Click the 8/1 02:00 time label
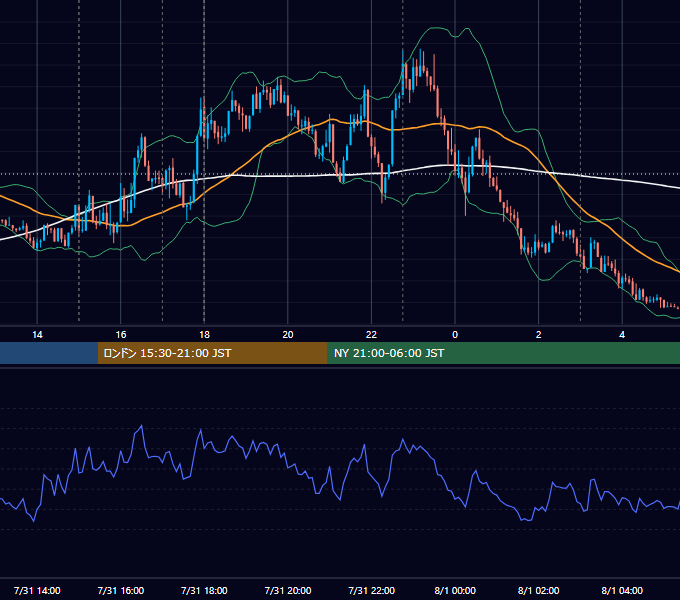 click(x=539, y=590)
